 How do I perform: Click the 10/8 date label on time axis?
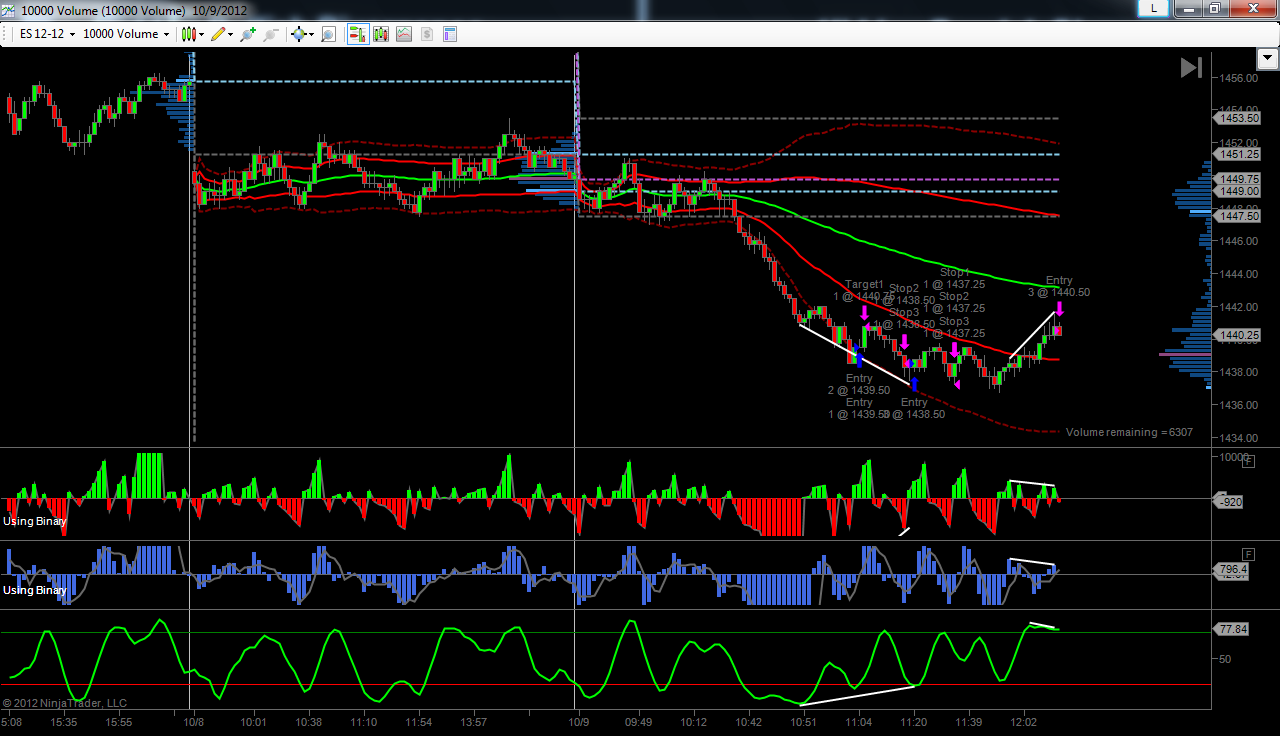pyautogui.click(x=193, y=722)
